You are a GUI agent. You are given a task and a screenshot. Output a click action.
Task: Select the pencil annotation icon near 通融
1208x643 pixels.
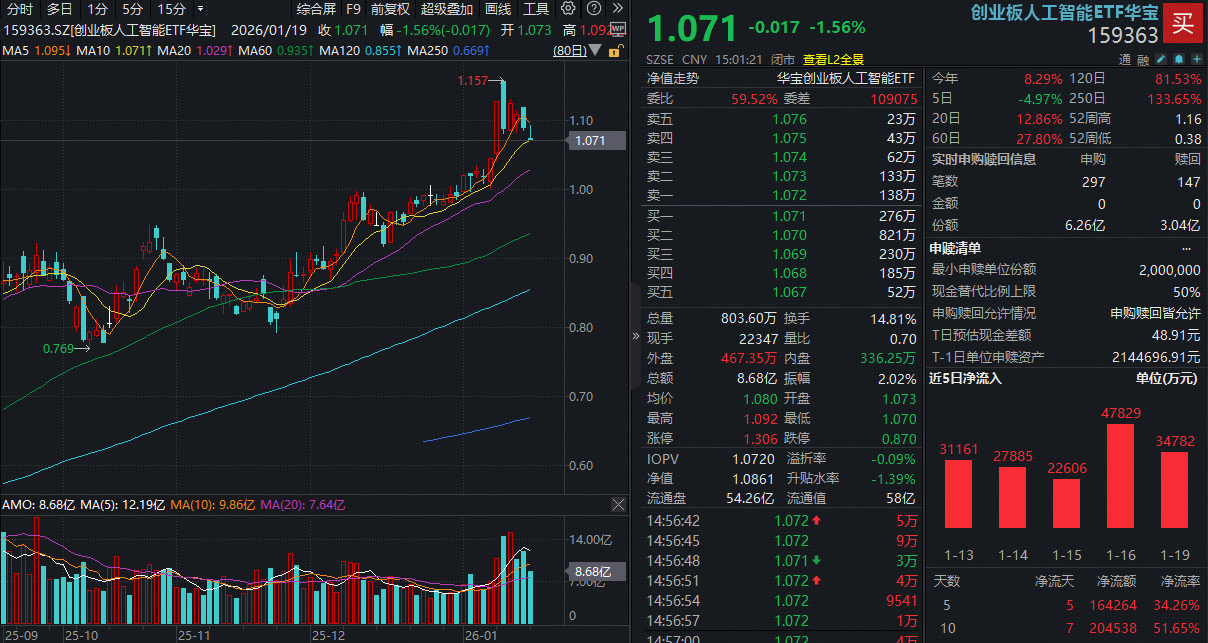(1161, 59)
